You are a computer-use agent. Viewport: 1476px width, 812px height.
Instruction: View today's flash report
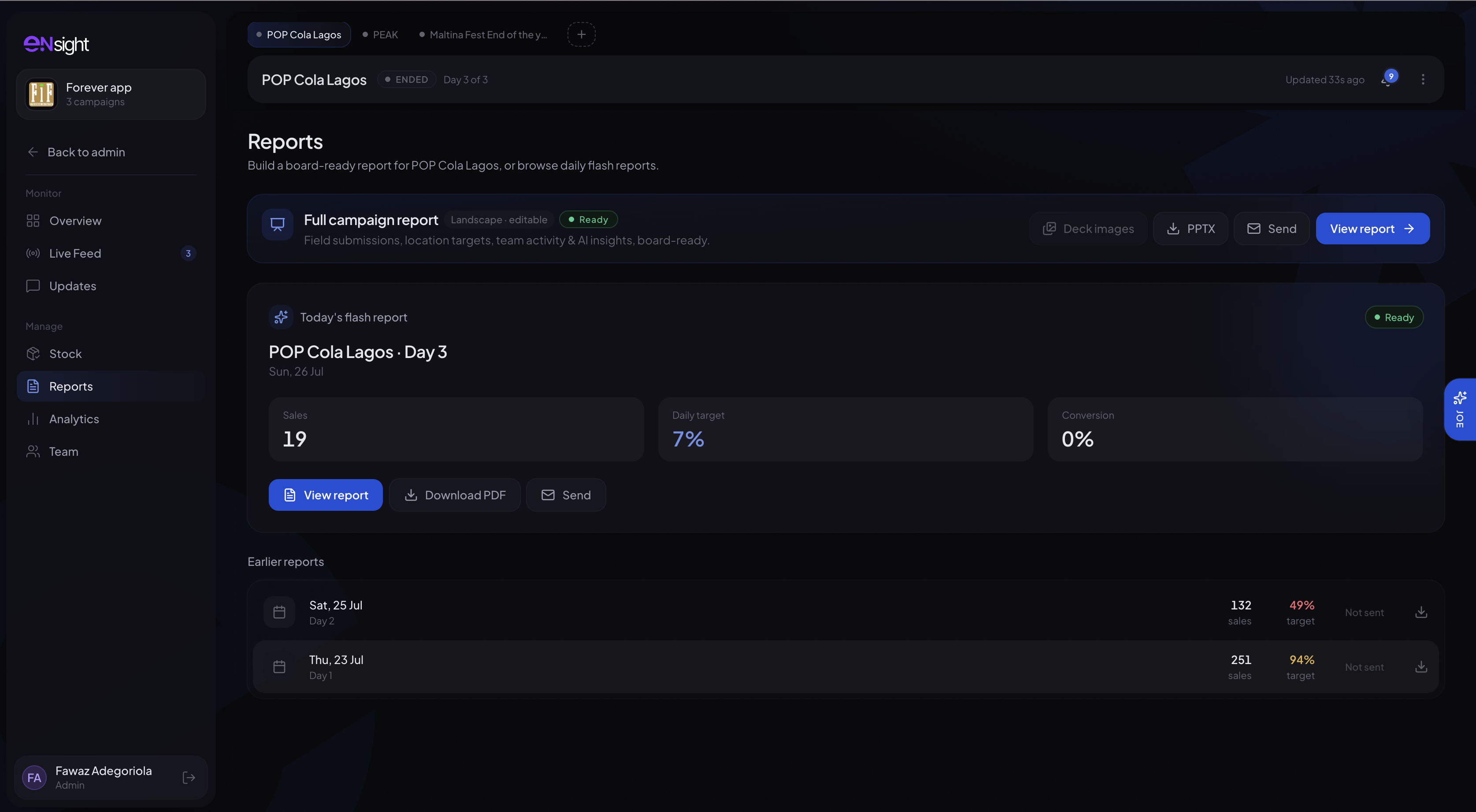pyautogui.click(x=326, y=495)
